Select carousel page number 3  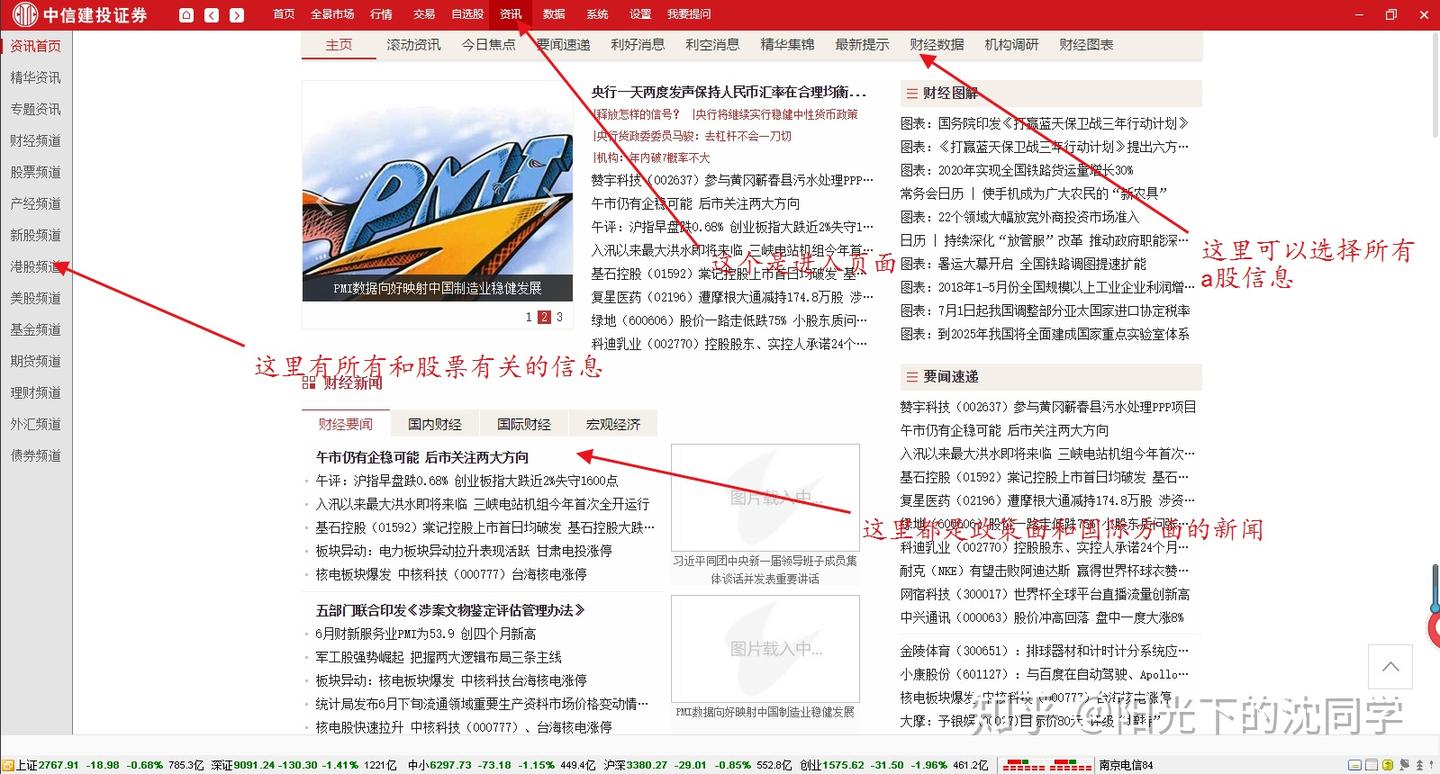[x=557, y=316]
